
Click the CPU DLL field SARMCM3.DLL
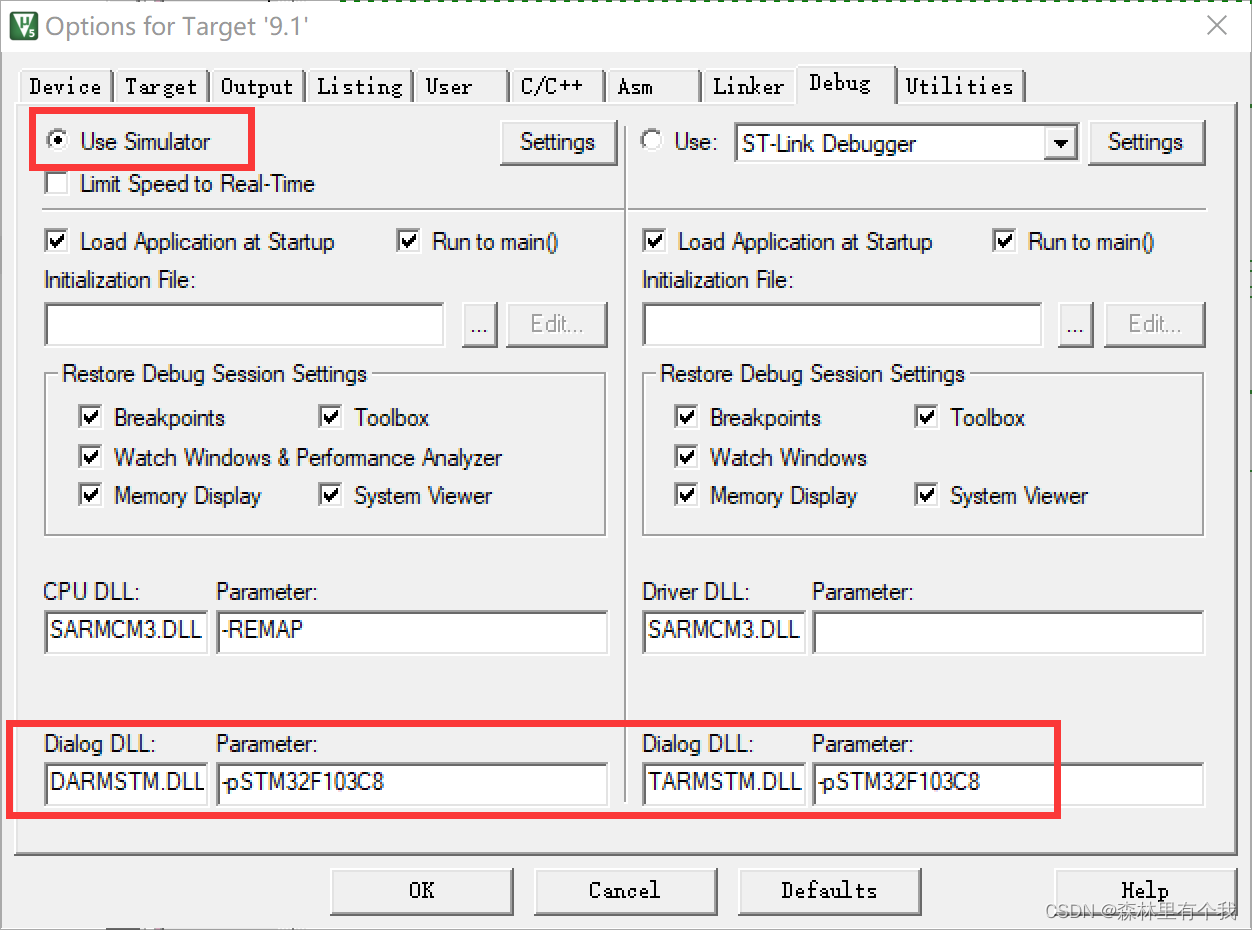(126, 632)
